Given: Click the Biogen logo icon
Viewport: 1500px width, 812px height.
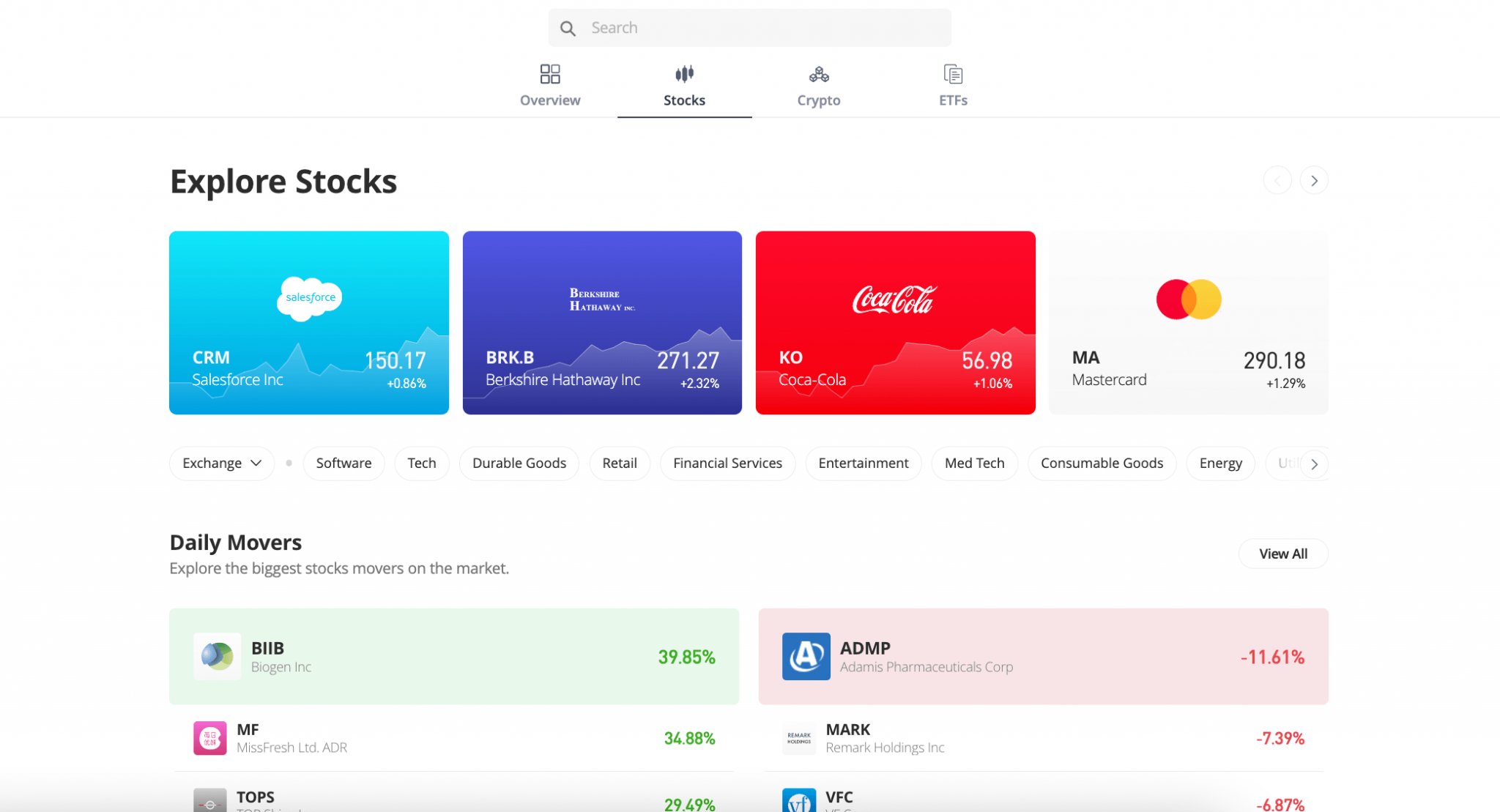Looking at the screenshot, I should tap(217, 656).
